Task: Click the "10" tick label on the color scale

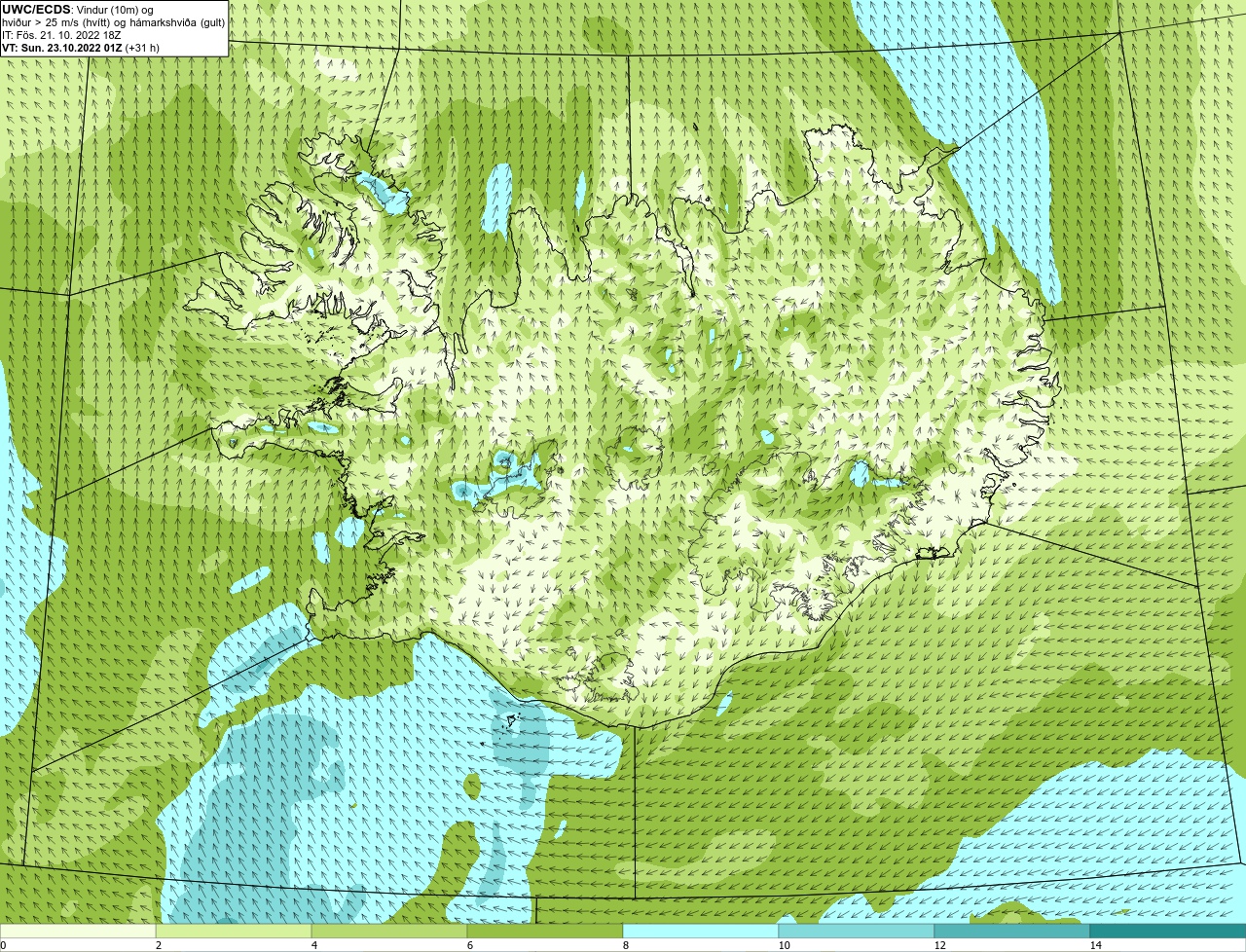Action: click(784, 945)
